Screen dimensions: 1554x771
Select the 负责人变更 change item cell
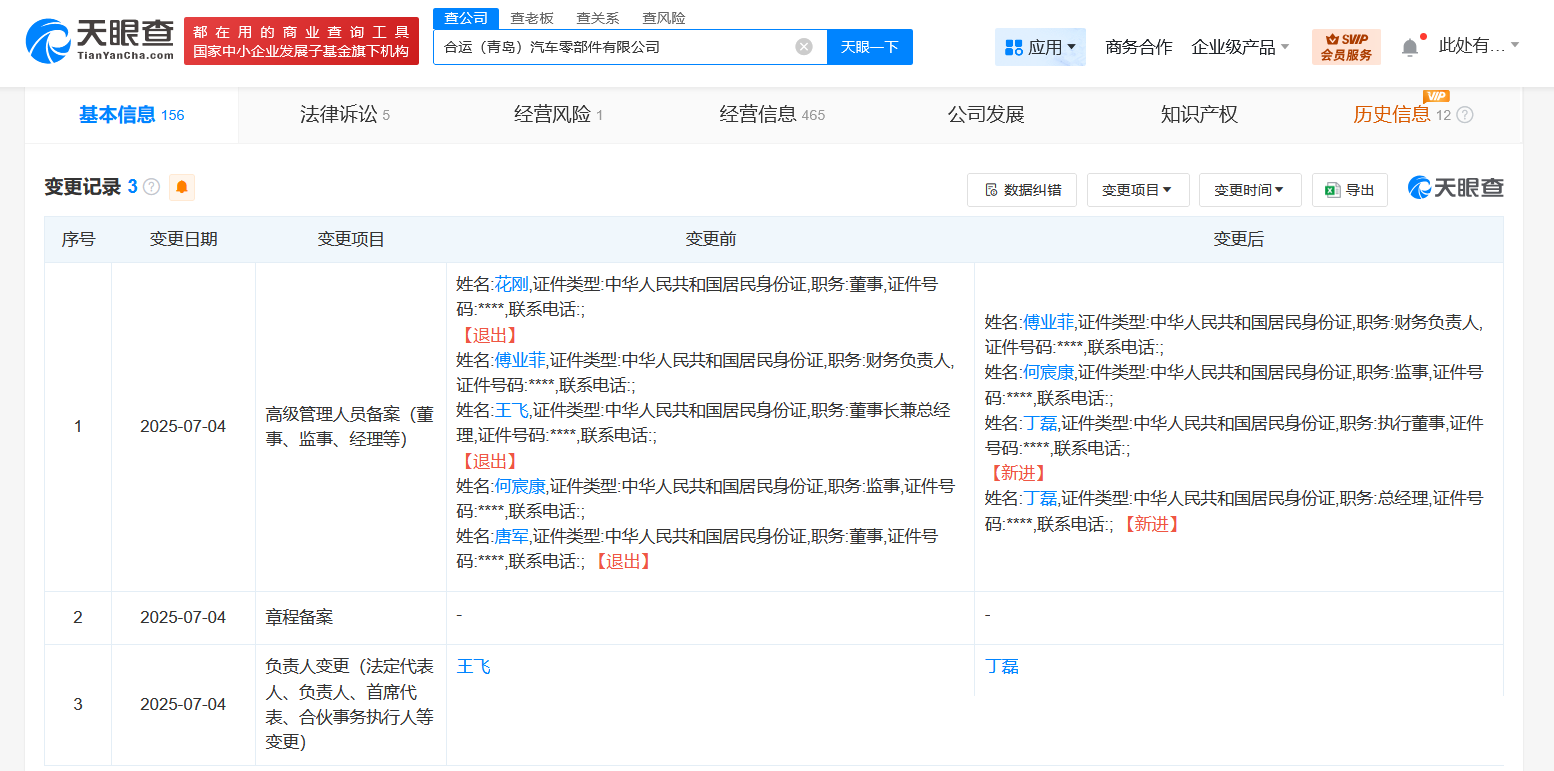[350, 705]
